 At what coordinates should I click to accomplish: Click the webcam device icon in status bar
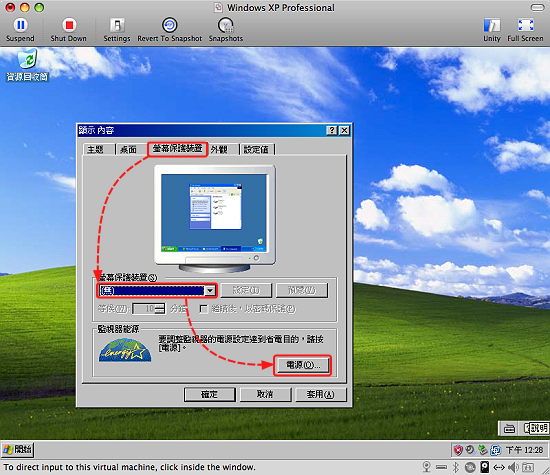(427, 467)
